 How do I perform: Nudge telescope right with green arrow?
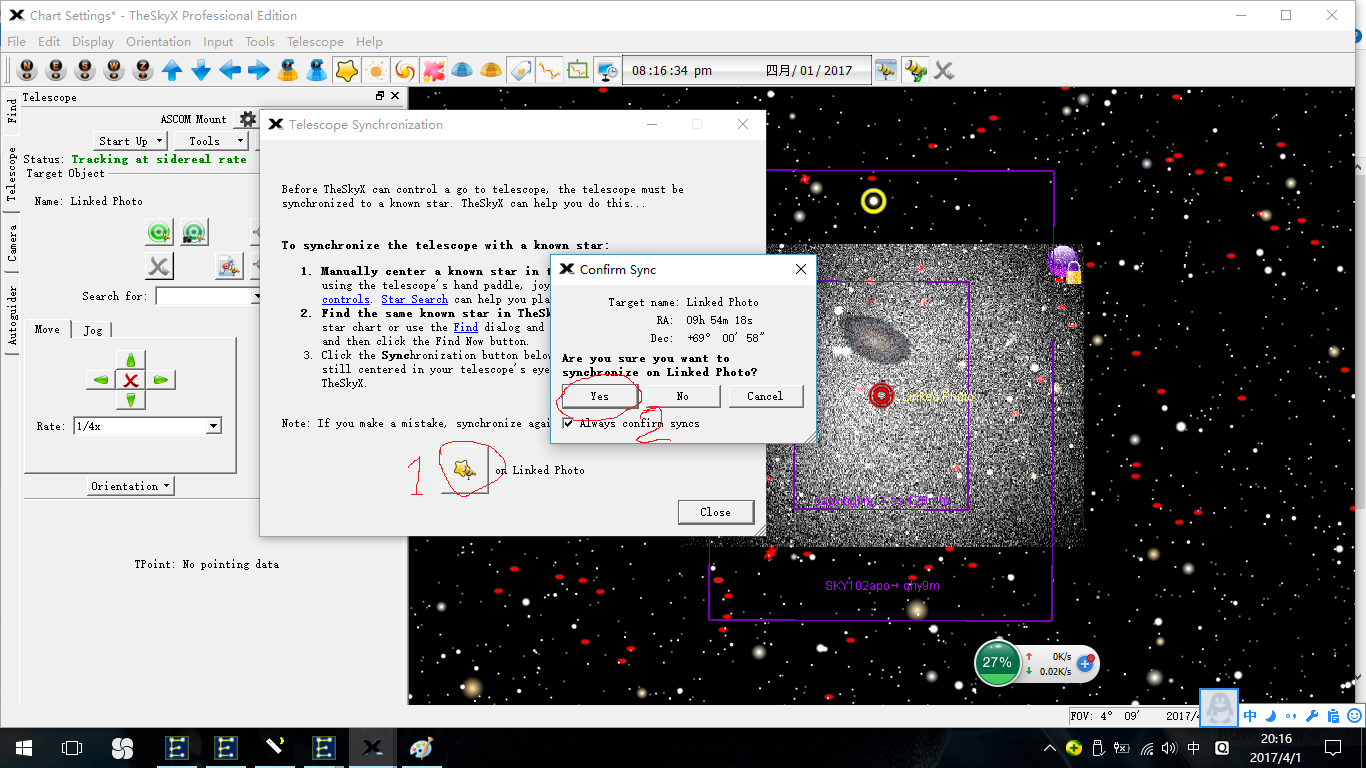pos(160,380)
